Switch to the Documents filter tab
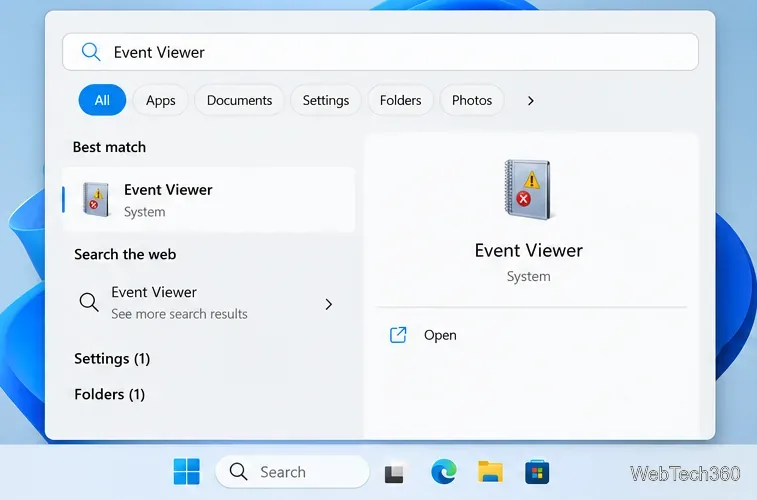The image size is (757, 500). pos(239,100)
